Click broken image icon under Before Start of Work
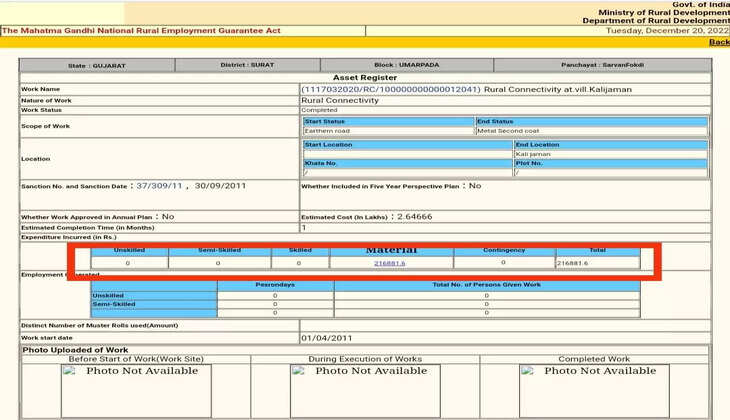 (70, 371)
